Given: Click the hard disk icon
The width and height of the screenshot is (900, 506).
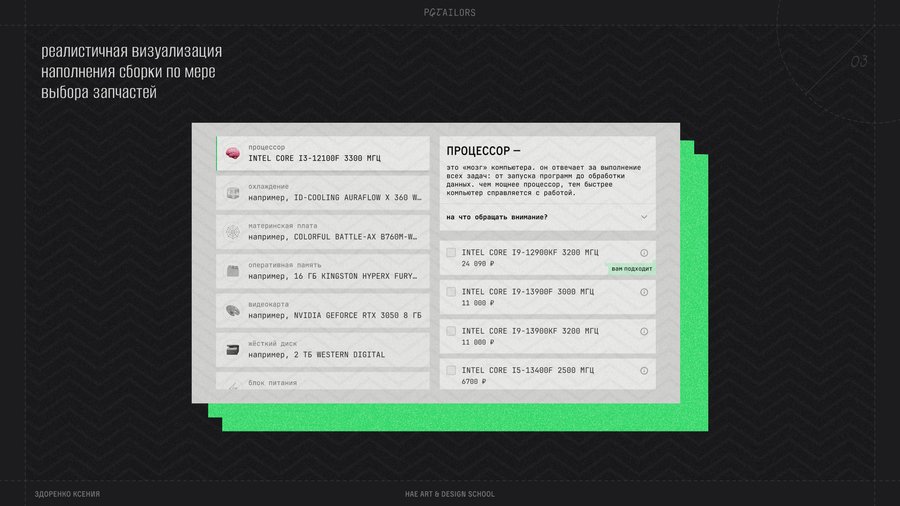Looking at the screenshot, I should (x=232, y=350).
